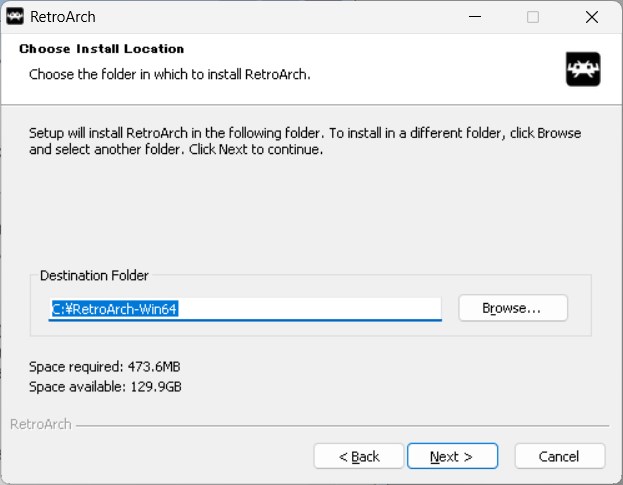This screenshot has width=623, height=485.
Task: Click the 'Destination Folder' group label
Action: (x=94, y=275)
